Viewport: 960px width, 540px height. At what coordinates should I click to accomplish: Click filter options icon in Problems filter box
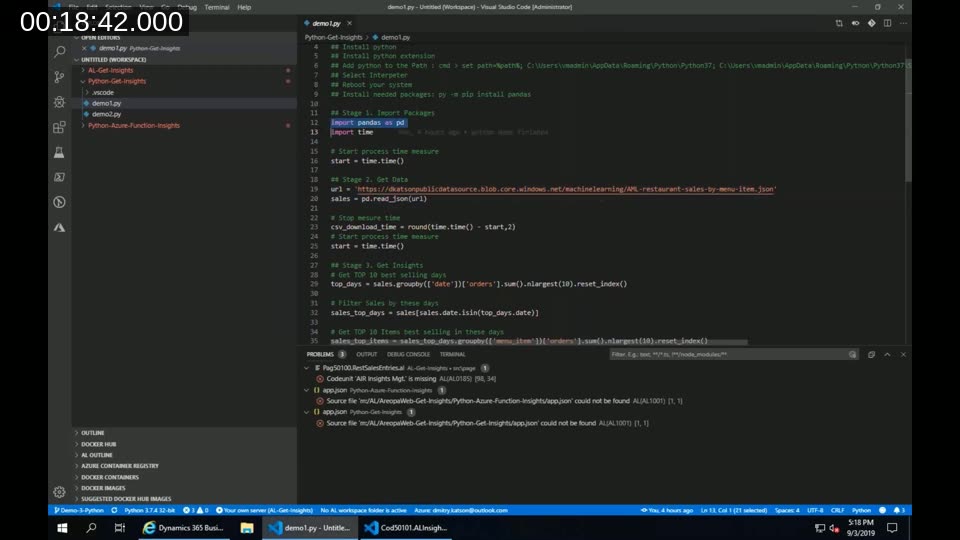852,354
